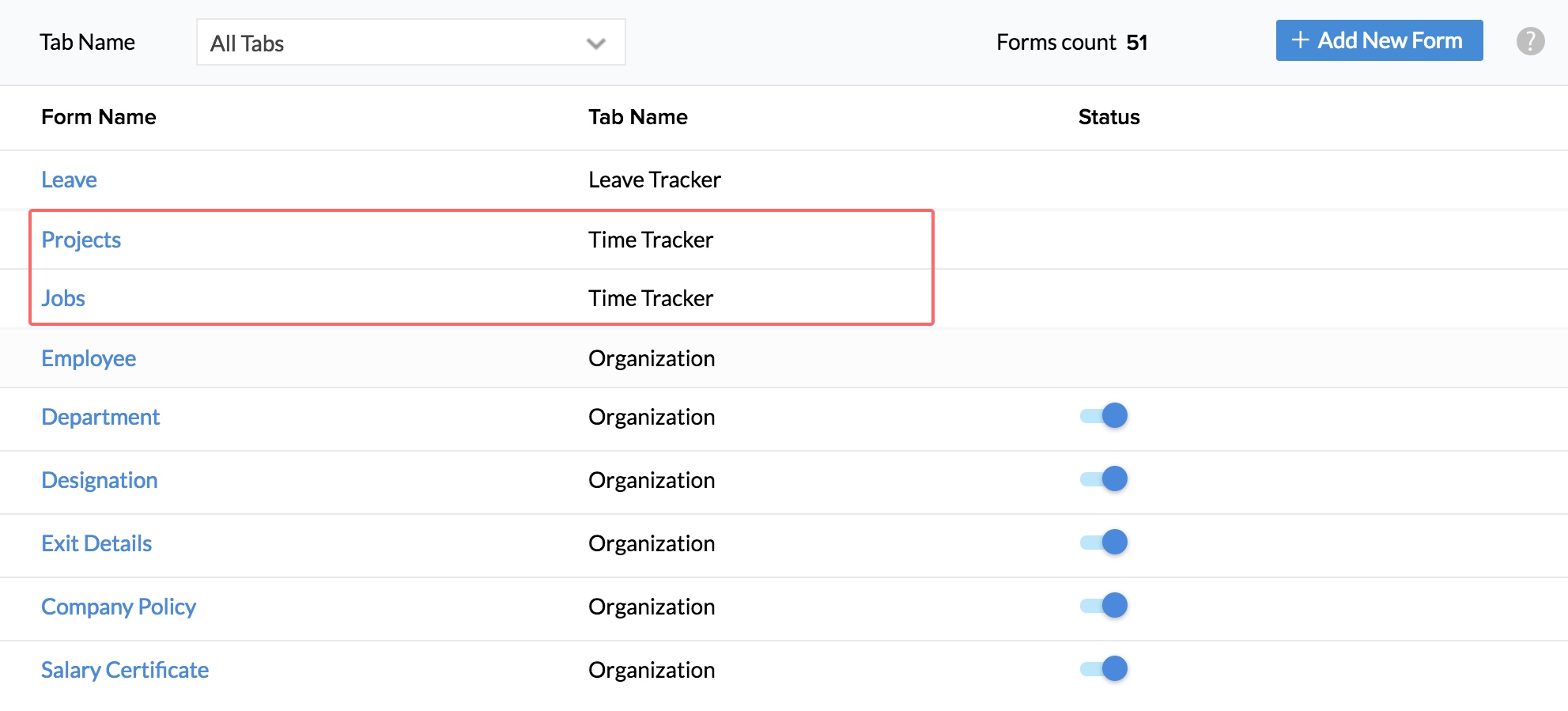Screen dimensions: 1568x711
Task: Click the Status column header
Action: tap(1109, 117)
